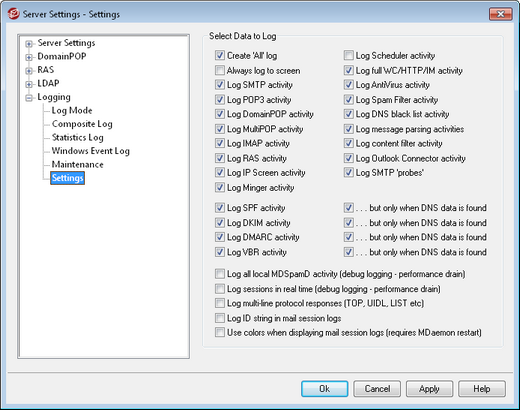
Task: Enable Log sessions in real time
Action: (220, 289)
